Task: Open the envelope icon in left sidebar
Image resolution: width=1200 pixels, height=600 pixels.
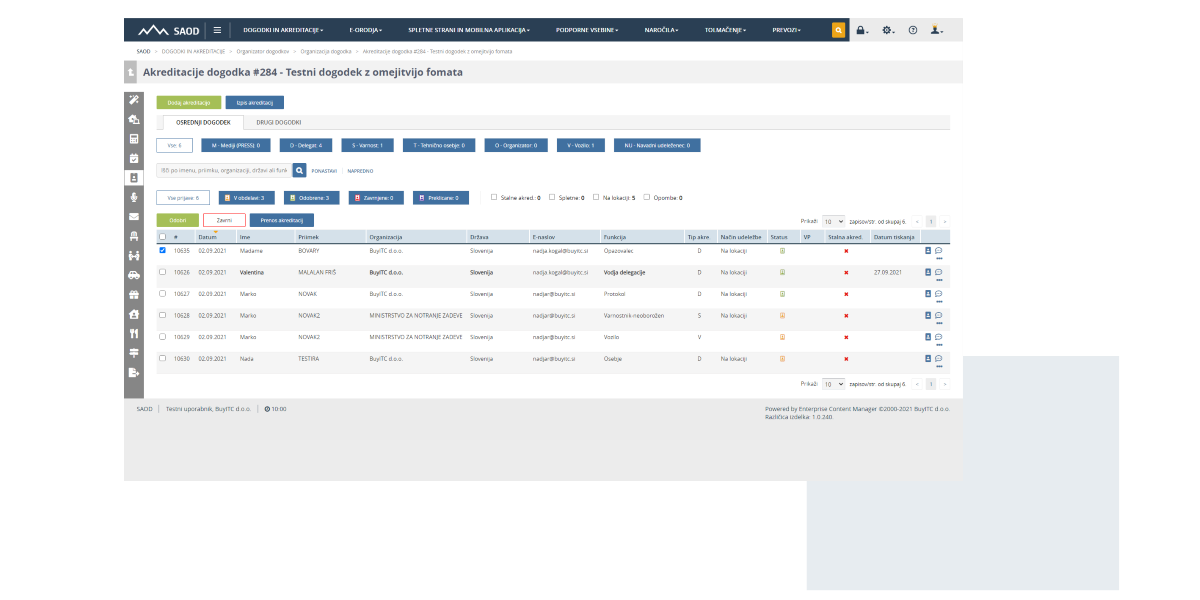Action: [x=134, y=216]
